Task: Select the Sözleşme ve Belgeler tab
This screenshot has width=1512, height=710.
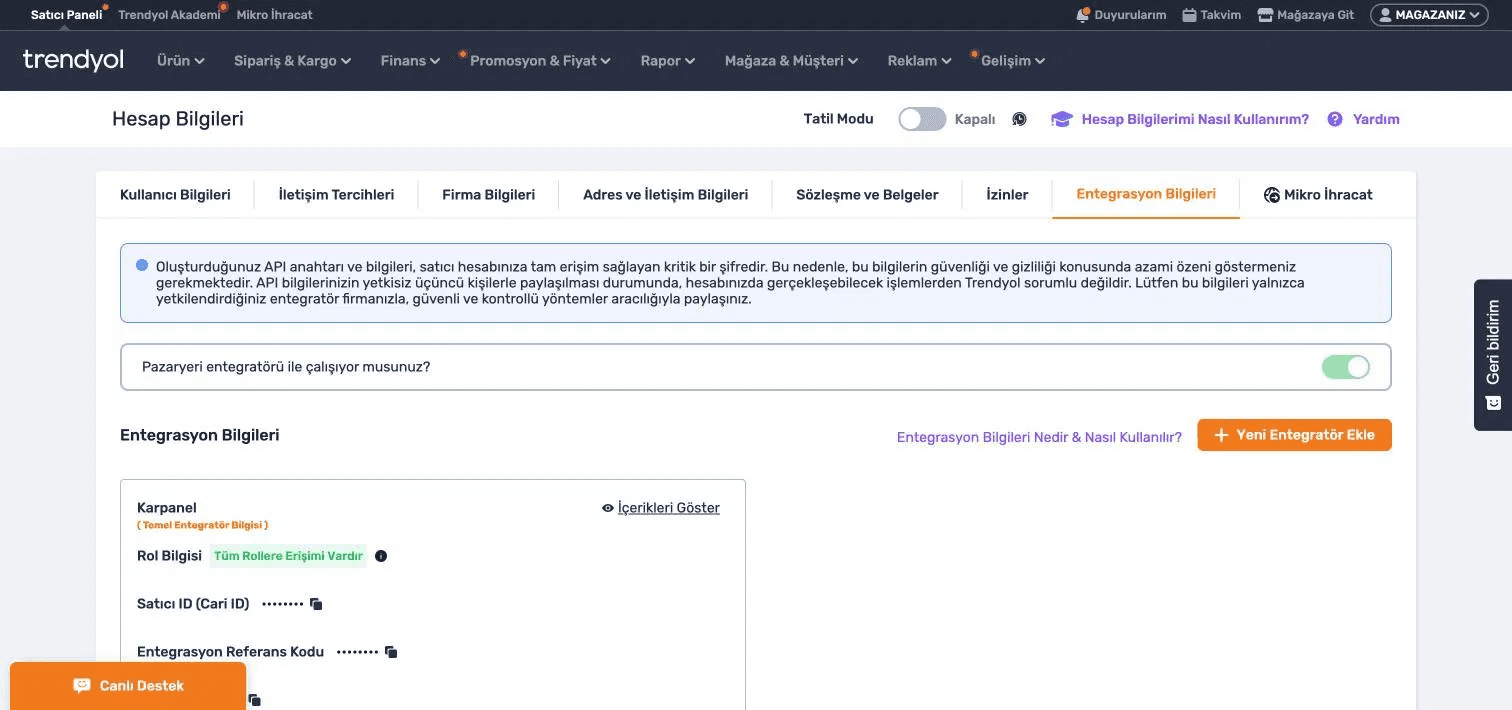Action: point(867,195)
